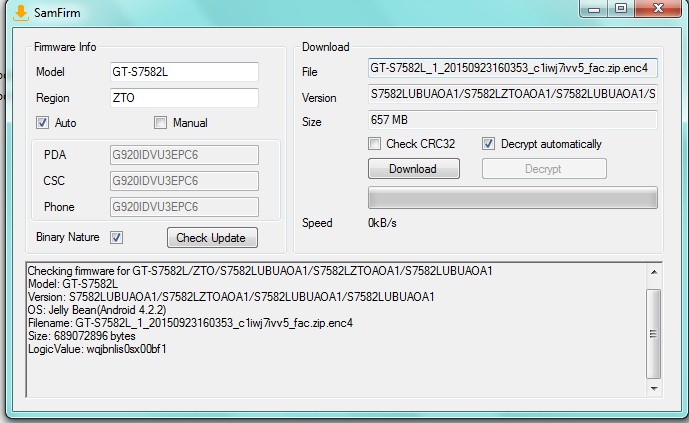Click the Download button
The width and height of the screenshot is (689, 423).
pos(413,169)
